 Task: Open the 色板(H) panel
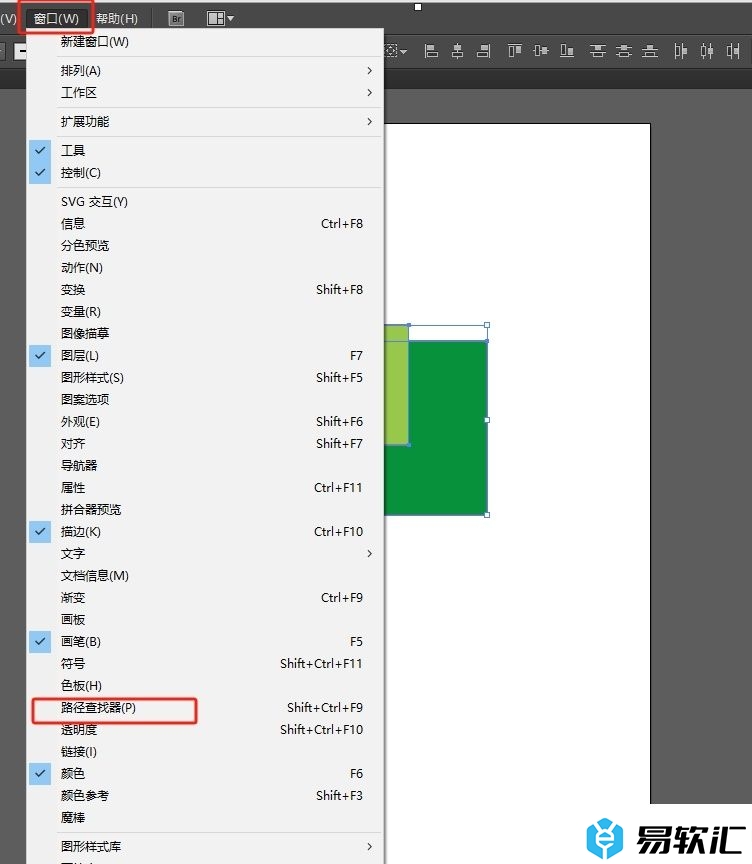pos(205,685)
